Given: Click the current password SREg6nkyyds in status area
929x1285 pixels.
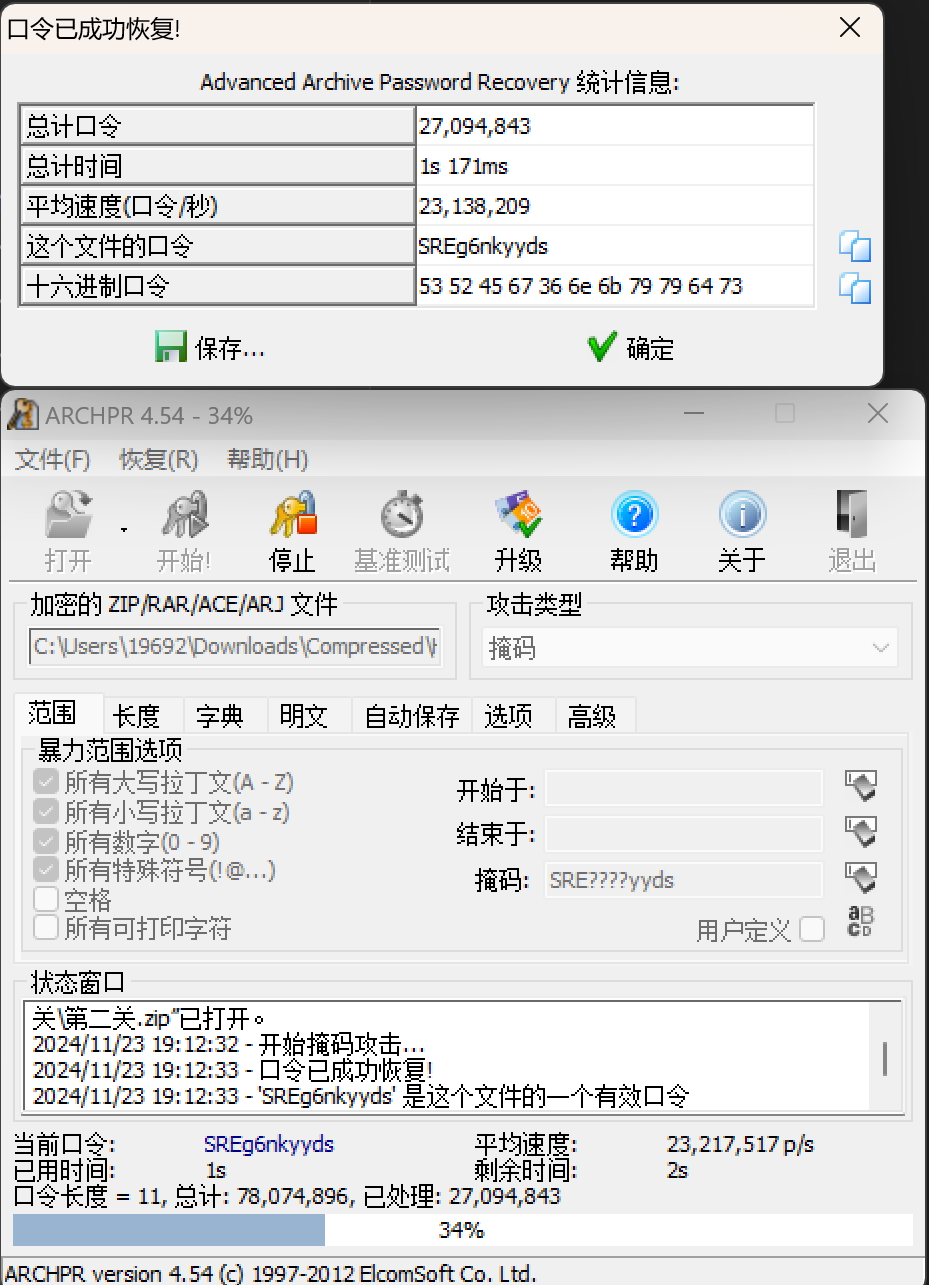Looking at the screenshot, I should (269, 1145).
